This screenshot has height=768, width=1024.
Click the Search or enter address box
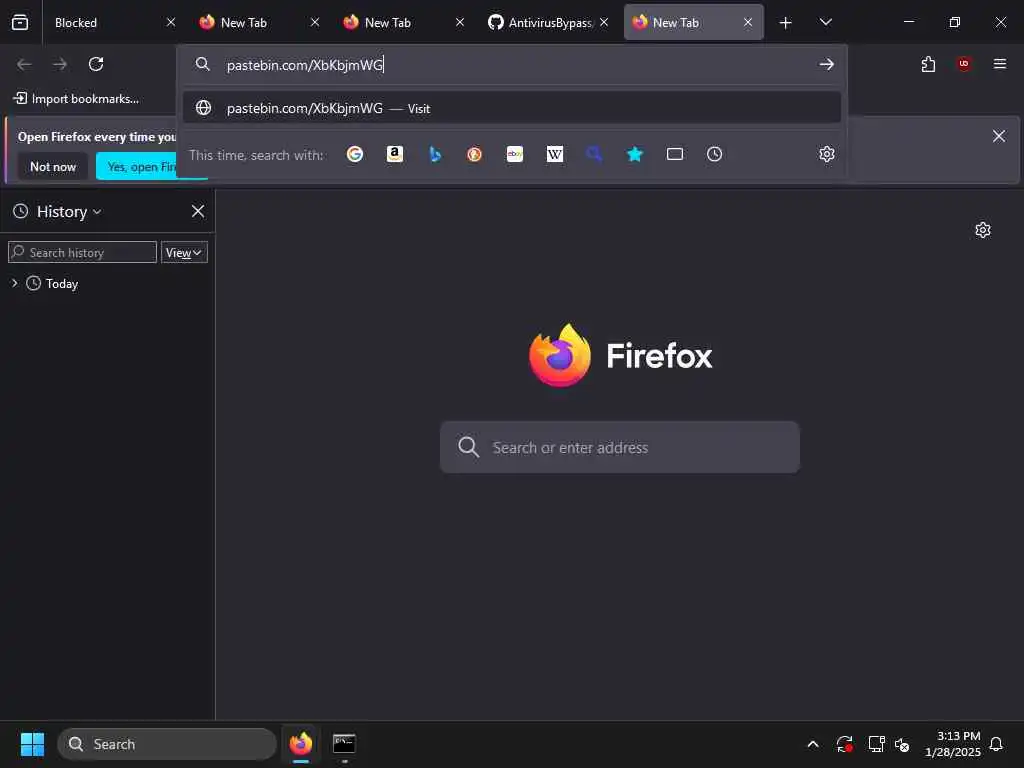pyautogui.click(x=619, y=447)
